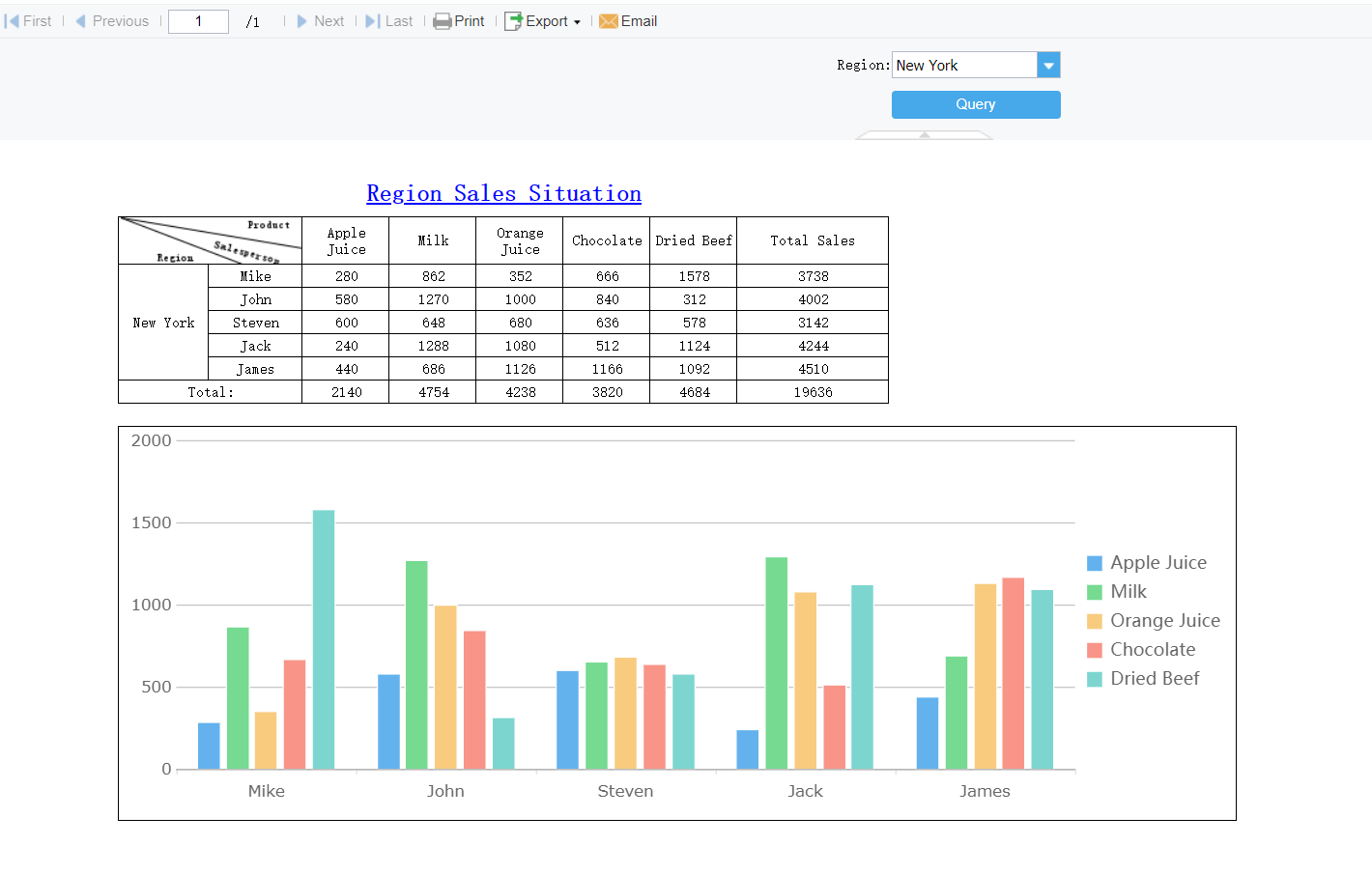Viewport: 1372px width, 874px height.
Task: Jump to the Last page
Action: (388, 21)
